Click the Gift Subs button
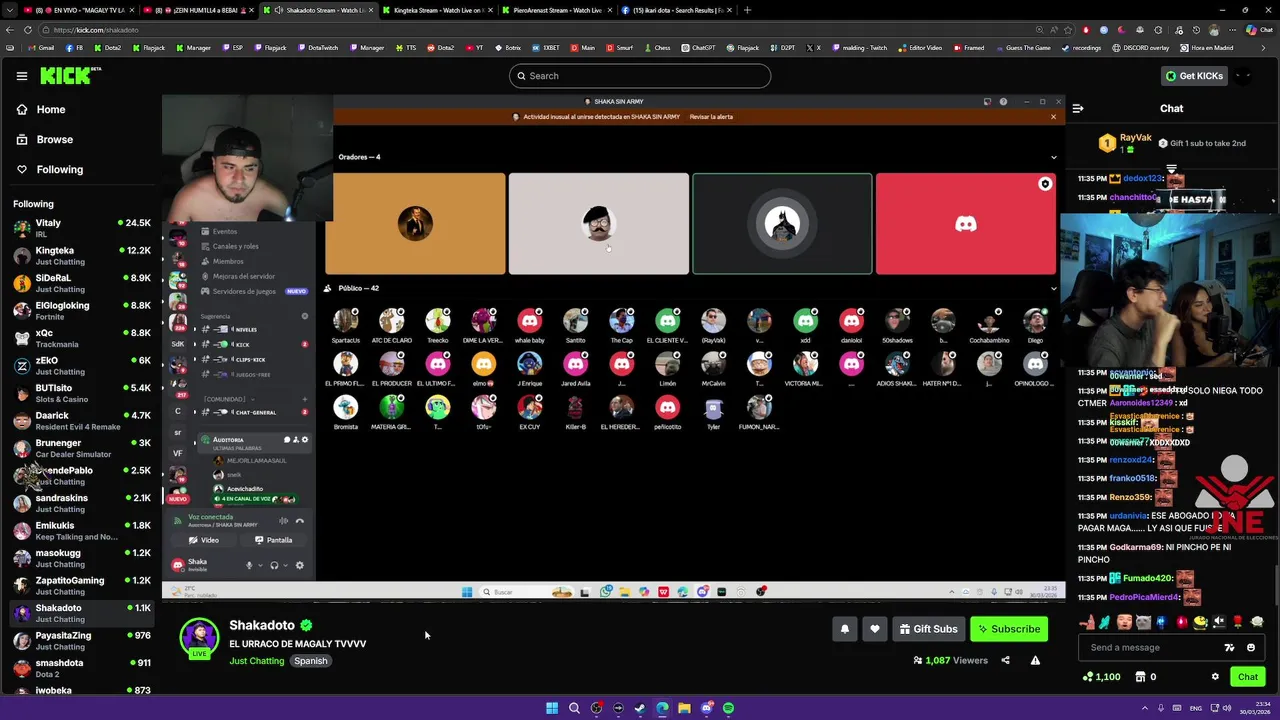The image size is (1280, 720). [x=929, y=629]
